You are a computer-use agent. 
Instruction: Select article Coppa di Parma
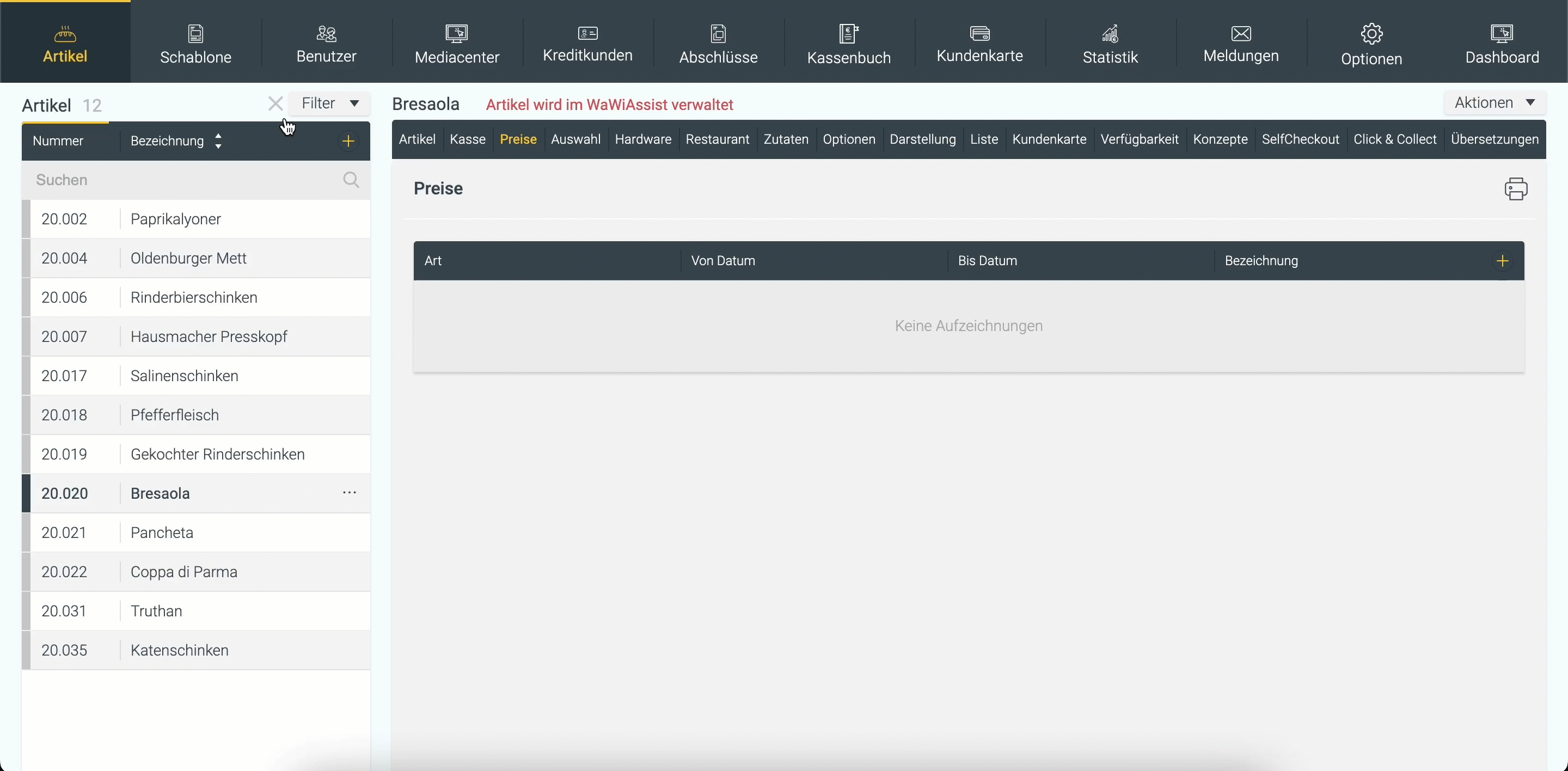point(184,571)
